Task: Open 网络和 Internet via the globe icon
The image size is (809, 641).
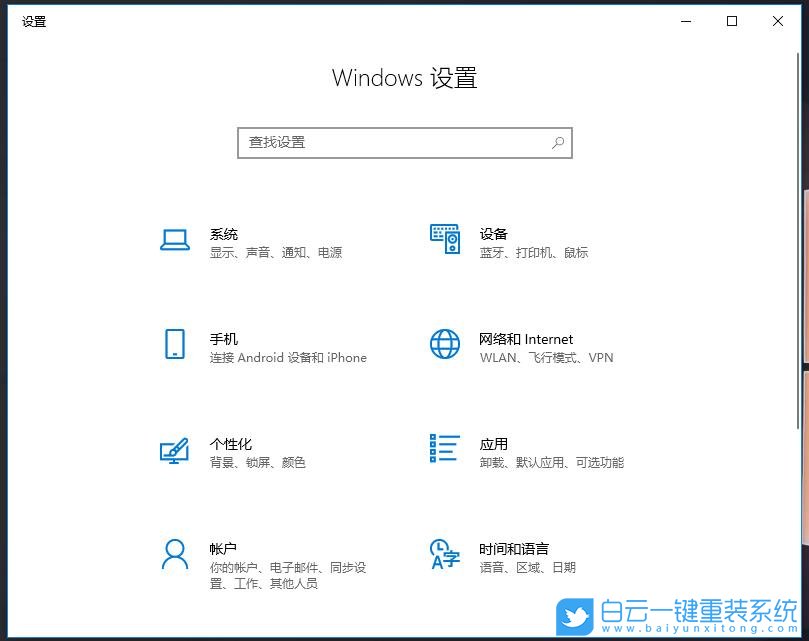Action: click(x=444, y=346)
